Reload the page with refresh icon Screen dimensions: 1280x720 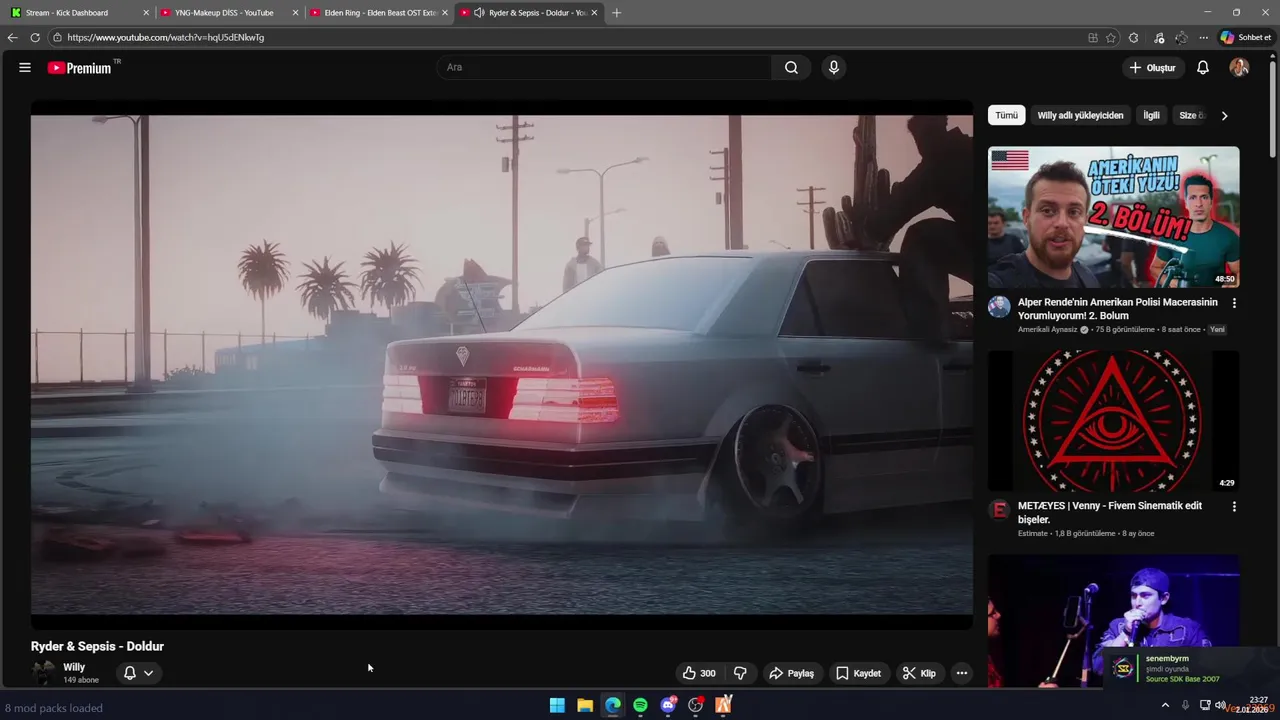[35, 38]
